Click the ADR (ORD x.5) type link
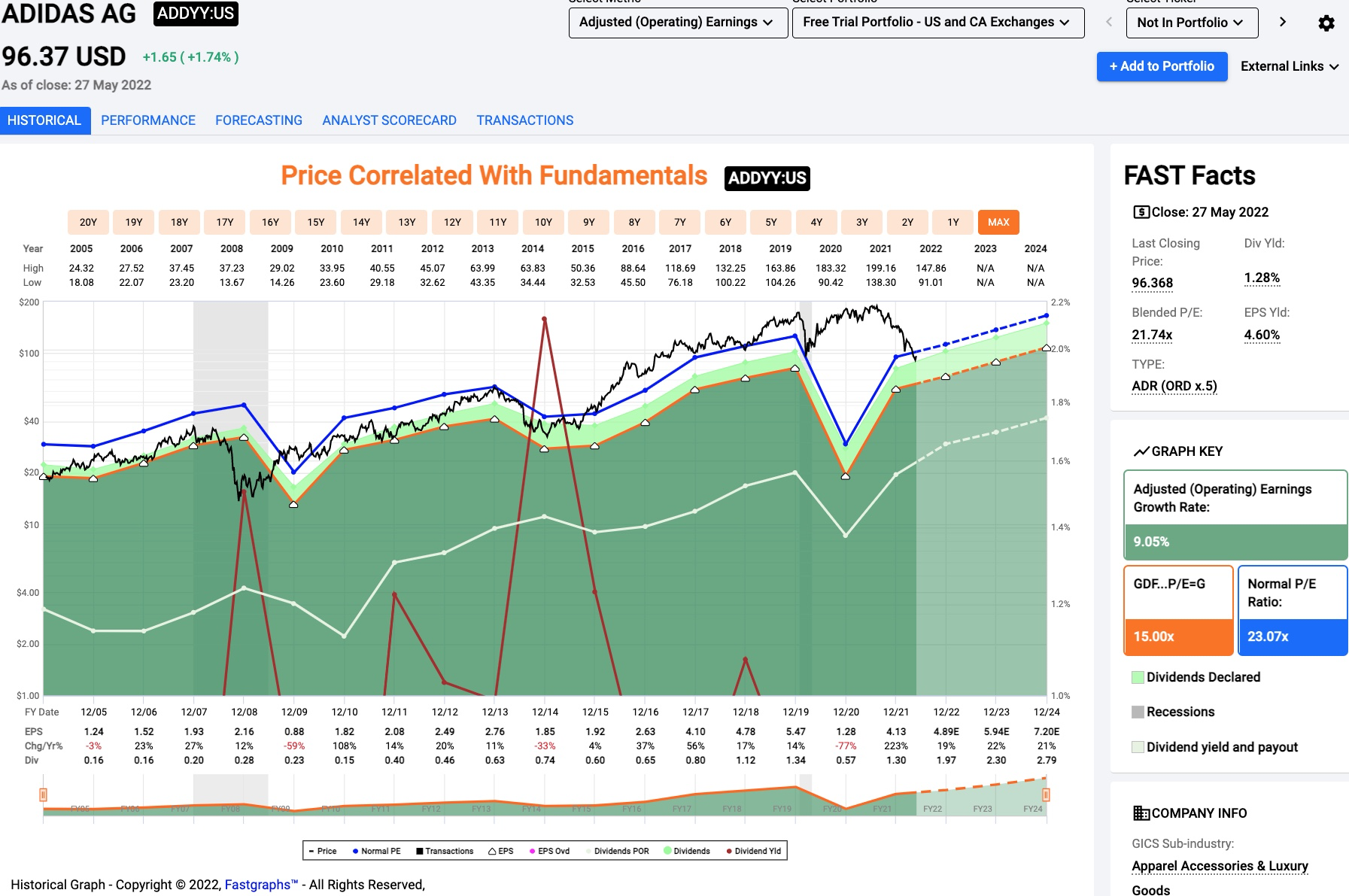This screenshot has height=896, width=1349. (x=1174, y=386)
